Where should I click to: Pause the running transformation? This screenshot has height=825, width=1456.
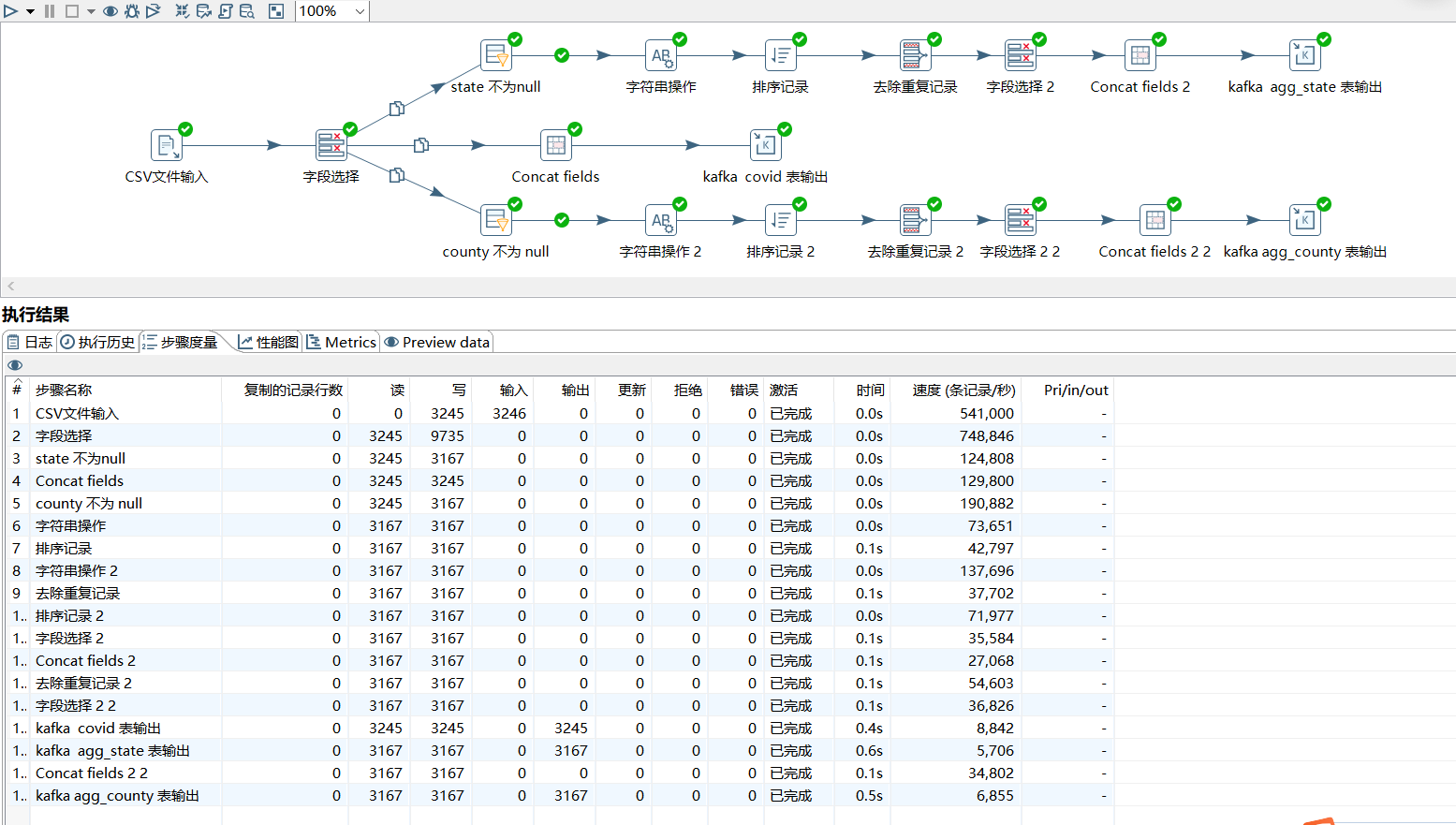tap(50, 11)
